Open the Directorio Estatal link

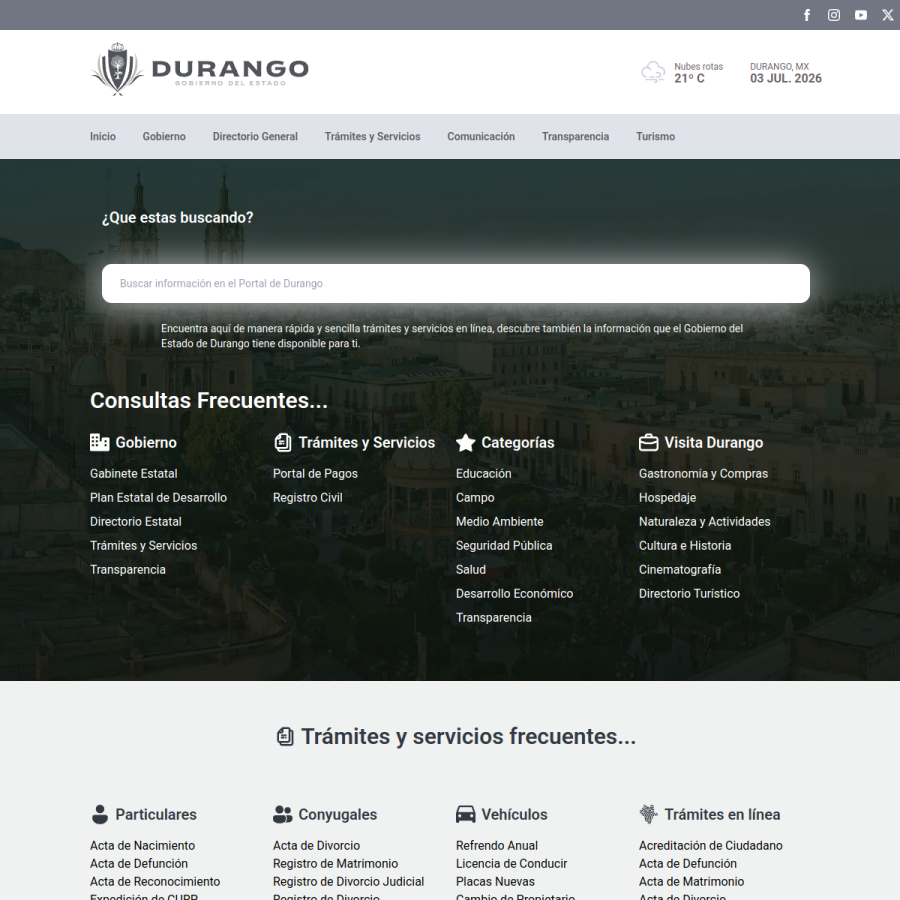tap(135, 522)
